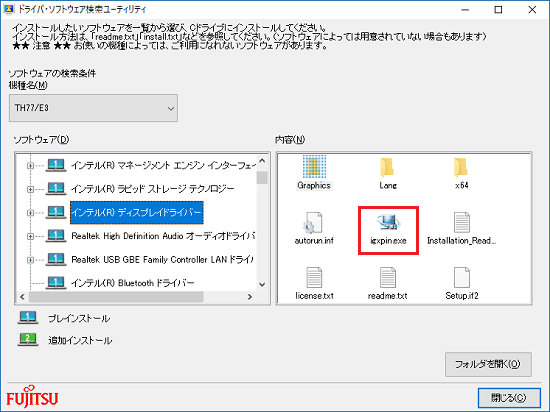Minimize the driver search utility window
This screenshot has width=550, height=412.
pos(465,10)
